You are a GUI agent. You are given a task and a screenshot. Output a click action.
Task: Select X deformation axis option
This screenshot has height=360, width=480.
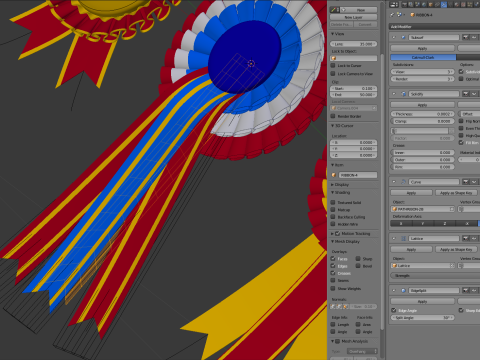point(401,224)
